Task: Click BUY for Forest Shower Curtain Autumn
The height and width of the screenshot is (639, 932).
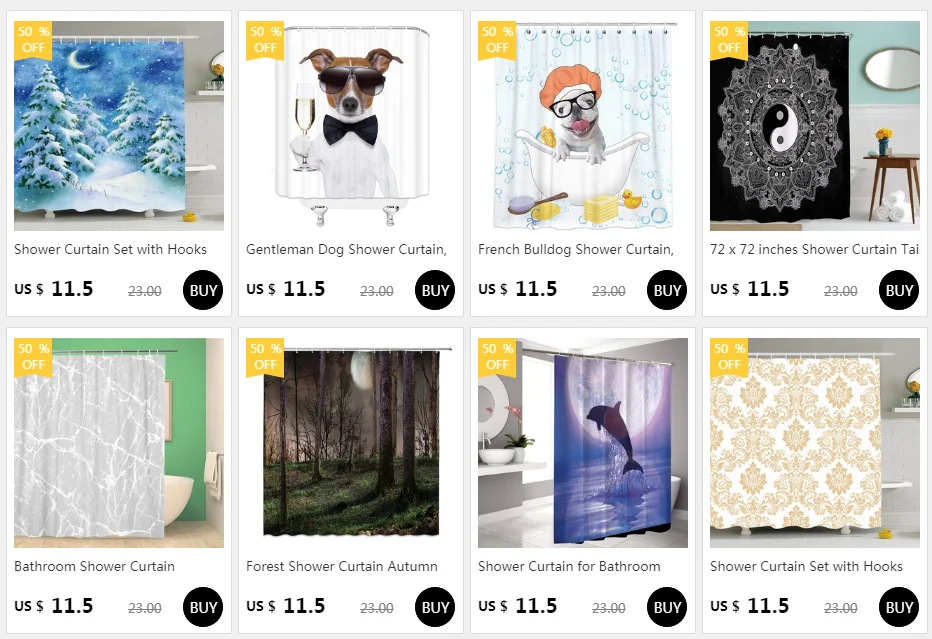Action: [435, 607]
